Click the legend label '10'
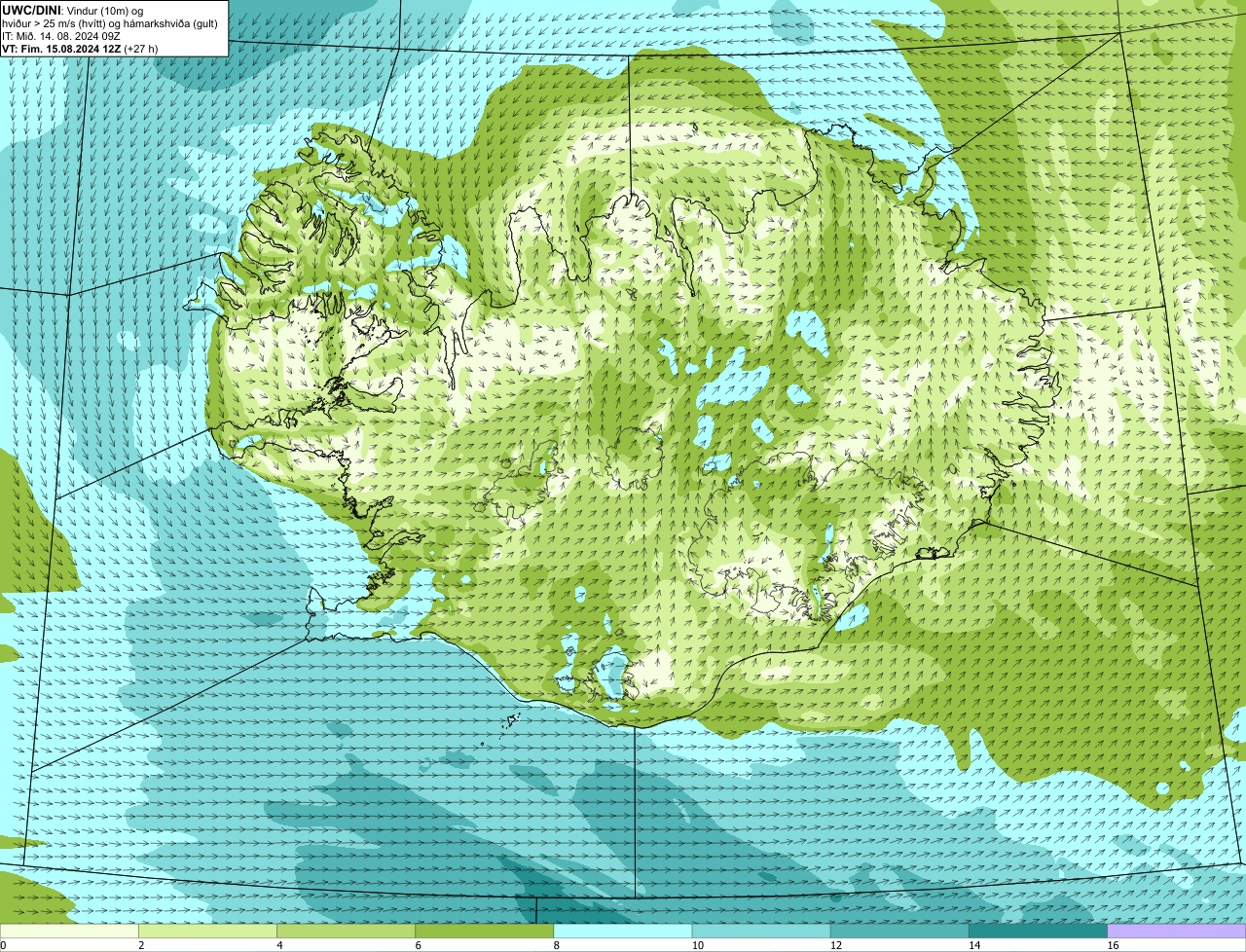The width and height of the screenshot is (1246, 952). [x=697, y=945]
